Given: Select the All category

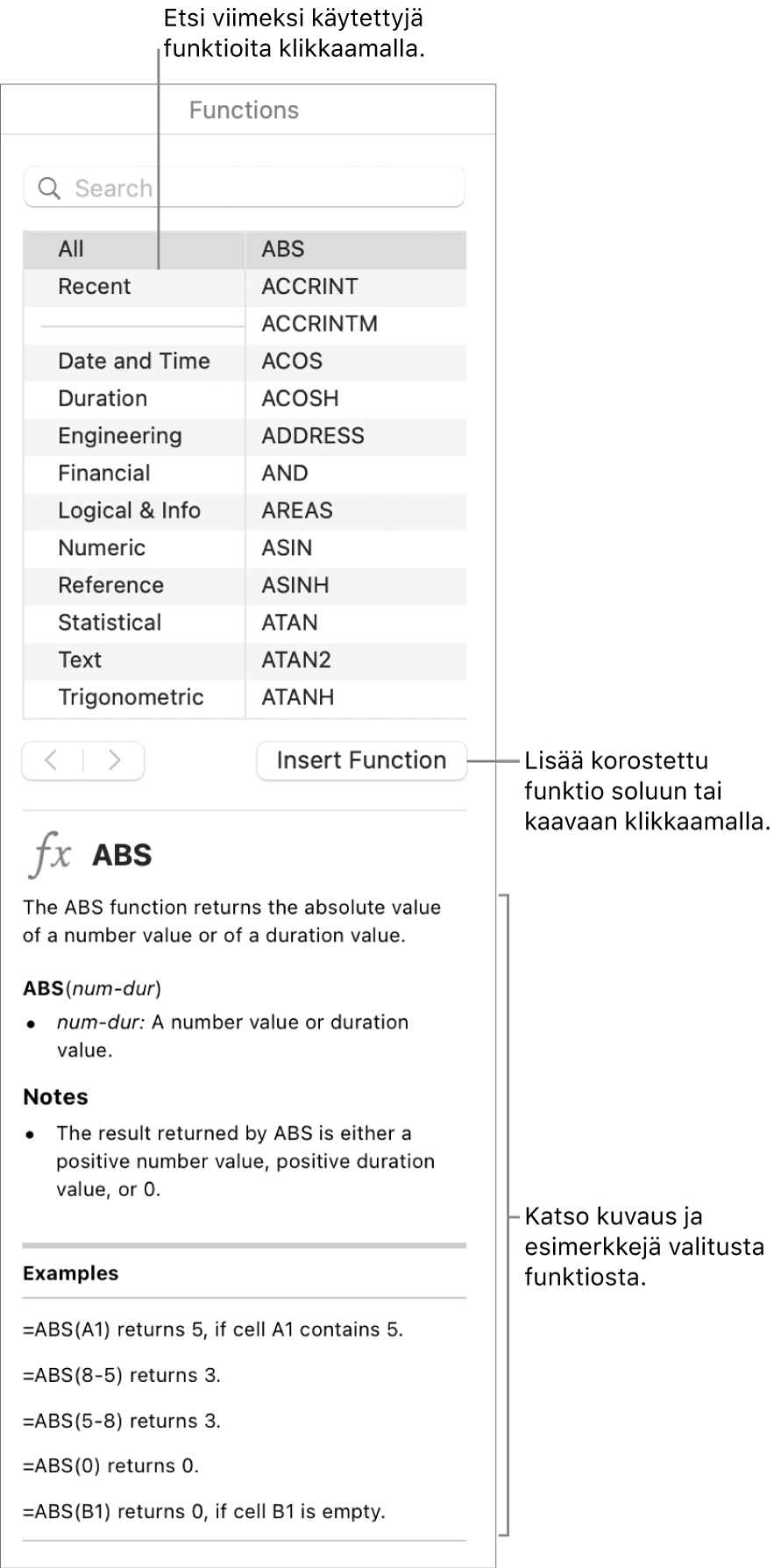Looking at the screenshot, I should coord(71,249).
